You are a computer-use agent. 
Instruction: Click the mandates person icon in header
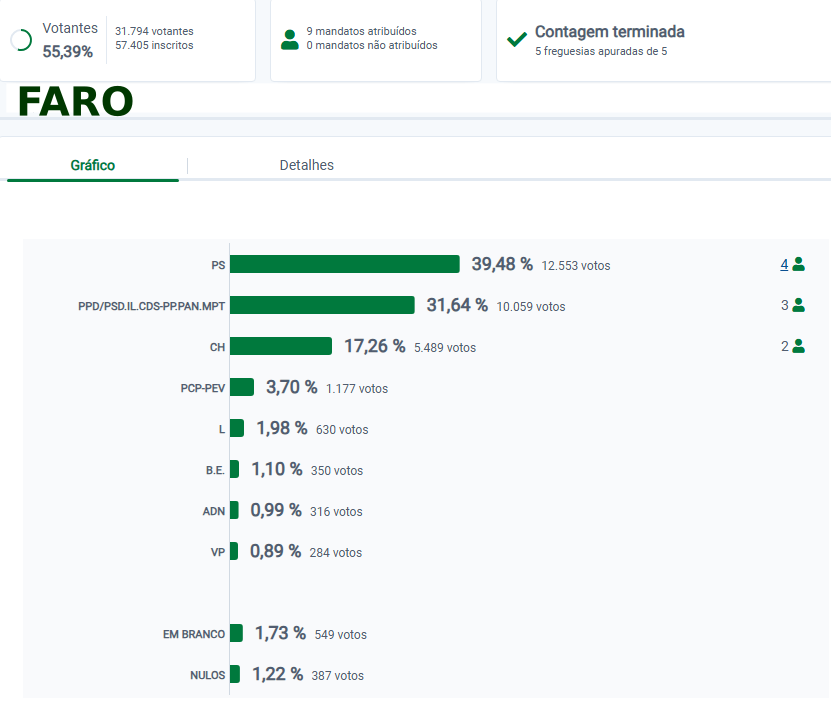[290, 39]
